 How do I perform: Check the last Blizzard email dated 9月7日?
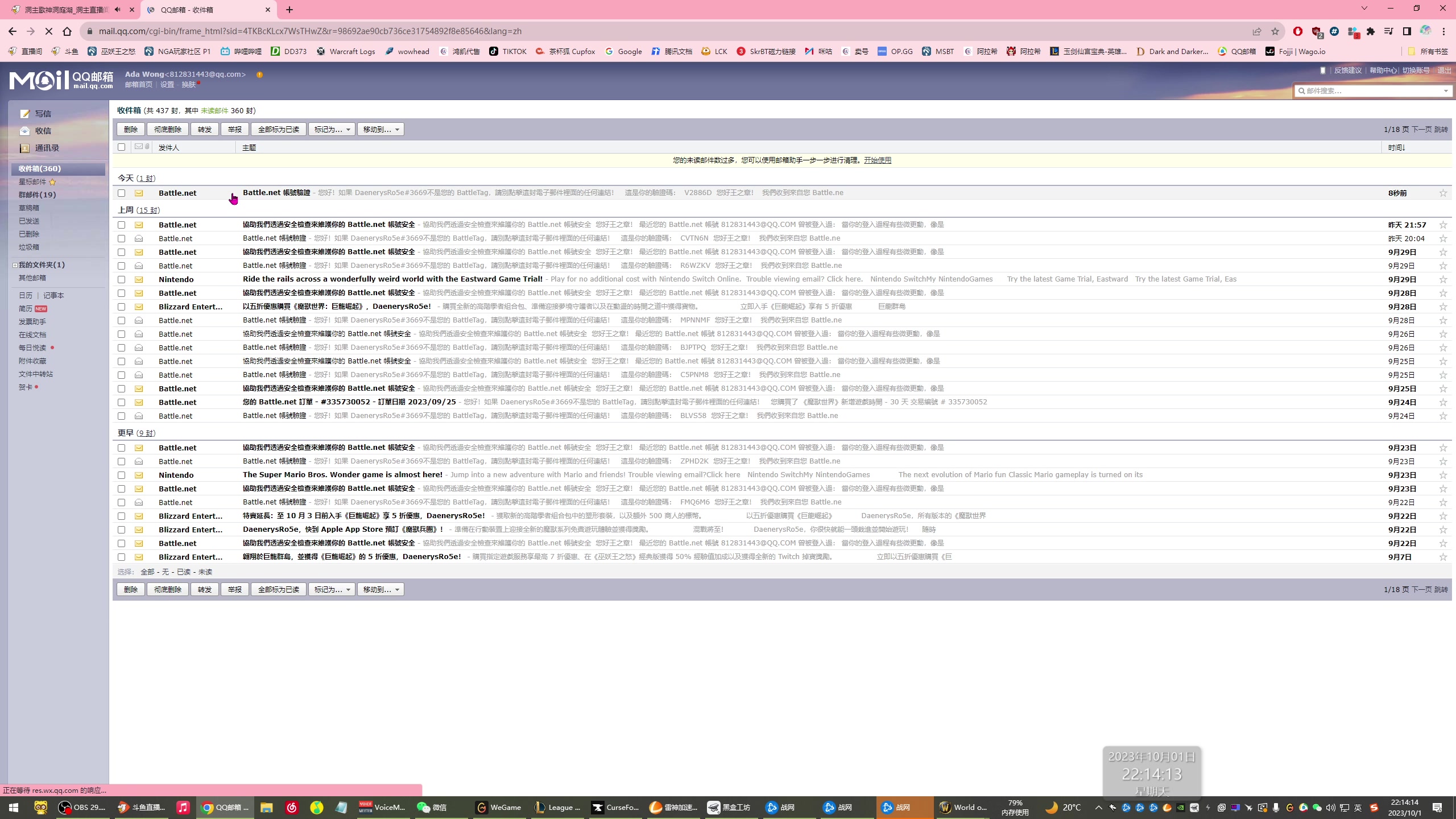(x=121, y=557)
